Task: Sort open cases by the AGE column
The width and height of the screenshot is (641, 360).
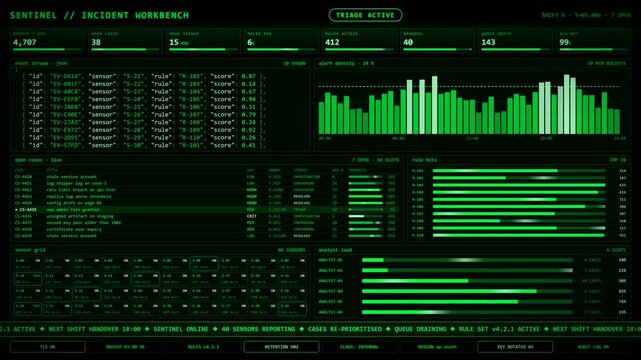Action: pos(338,170)
